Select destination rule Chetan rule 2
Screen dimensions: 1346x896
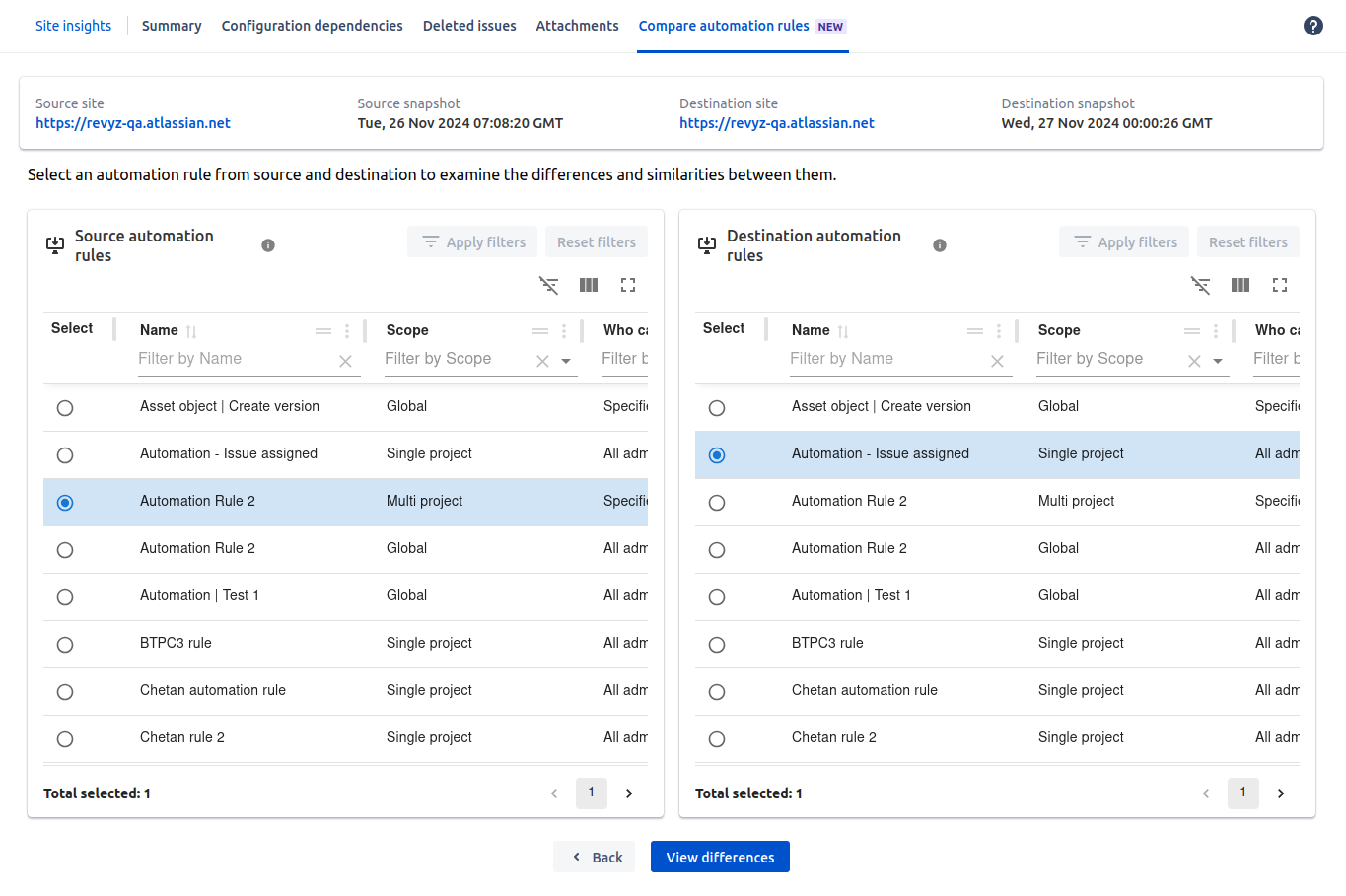click(717, 739)
